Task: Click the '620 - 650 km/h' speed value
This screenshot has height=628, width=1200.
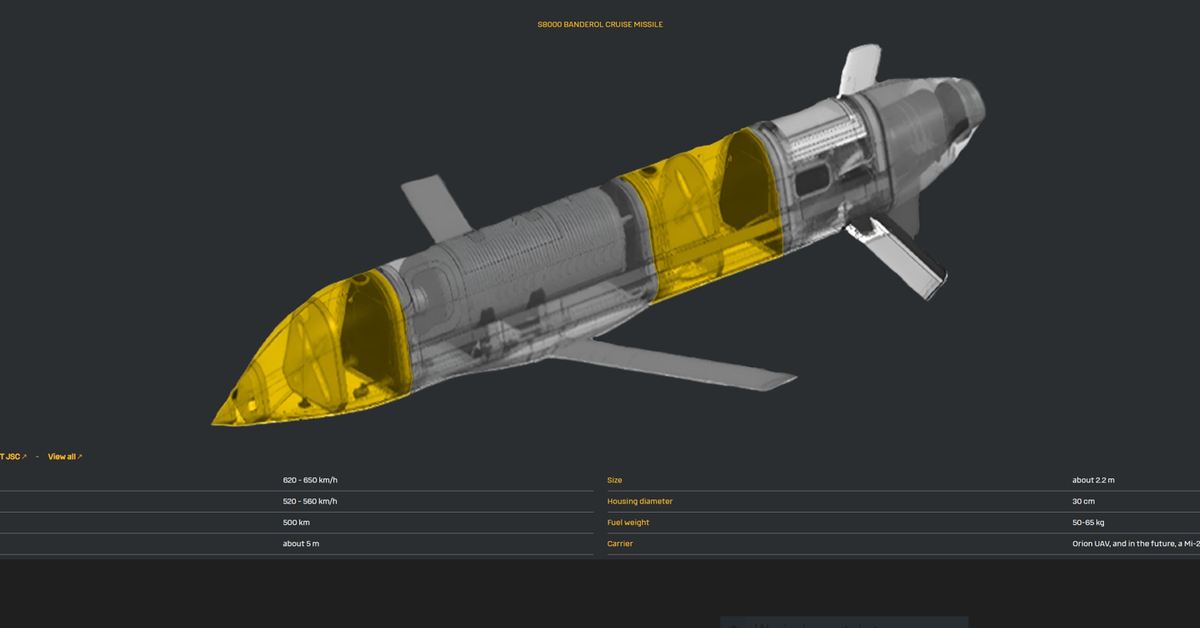Action: point(311,480)
